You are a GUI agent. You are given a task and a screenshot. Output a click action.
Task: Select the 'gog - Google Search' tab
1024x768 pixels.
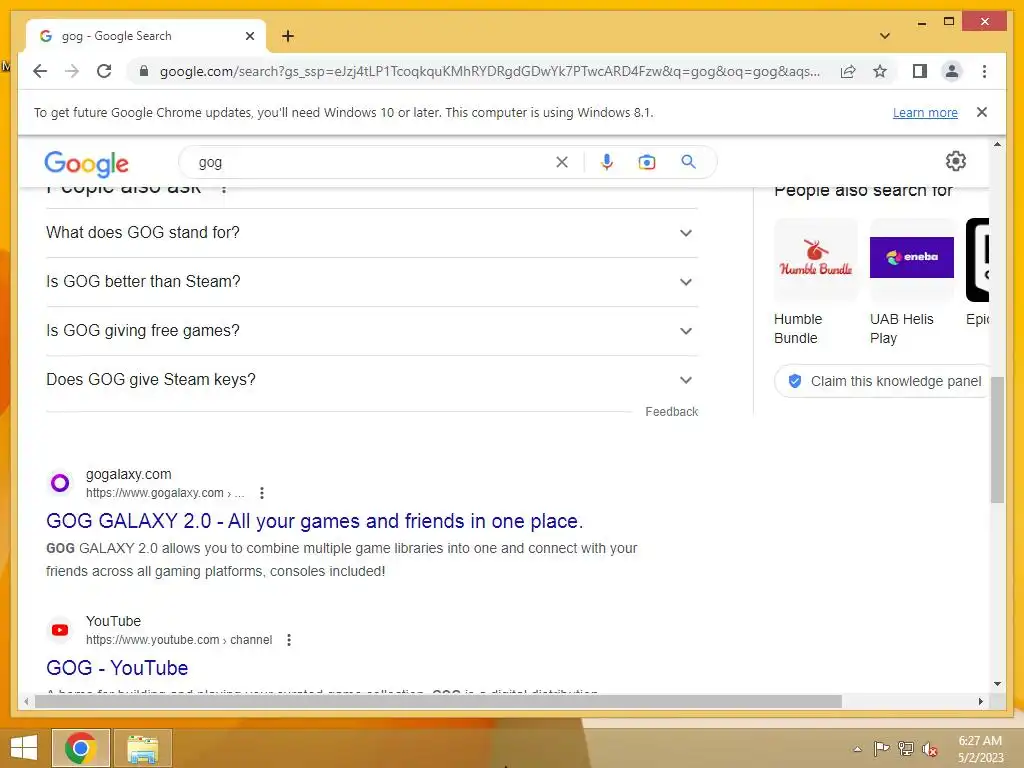pos(146,36)
